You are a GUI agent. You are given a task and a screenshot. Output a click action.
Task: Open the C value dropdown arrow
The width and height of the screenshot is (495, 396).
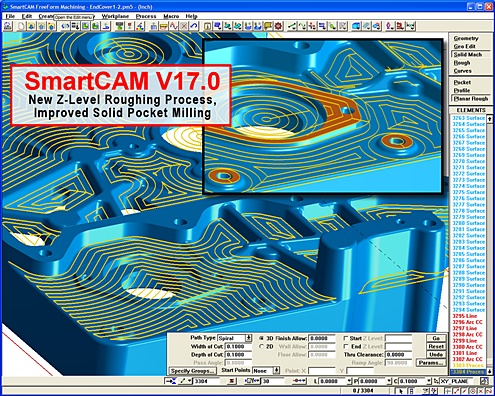pyautogui.click(x=429, y=381)
